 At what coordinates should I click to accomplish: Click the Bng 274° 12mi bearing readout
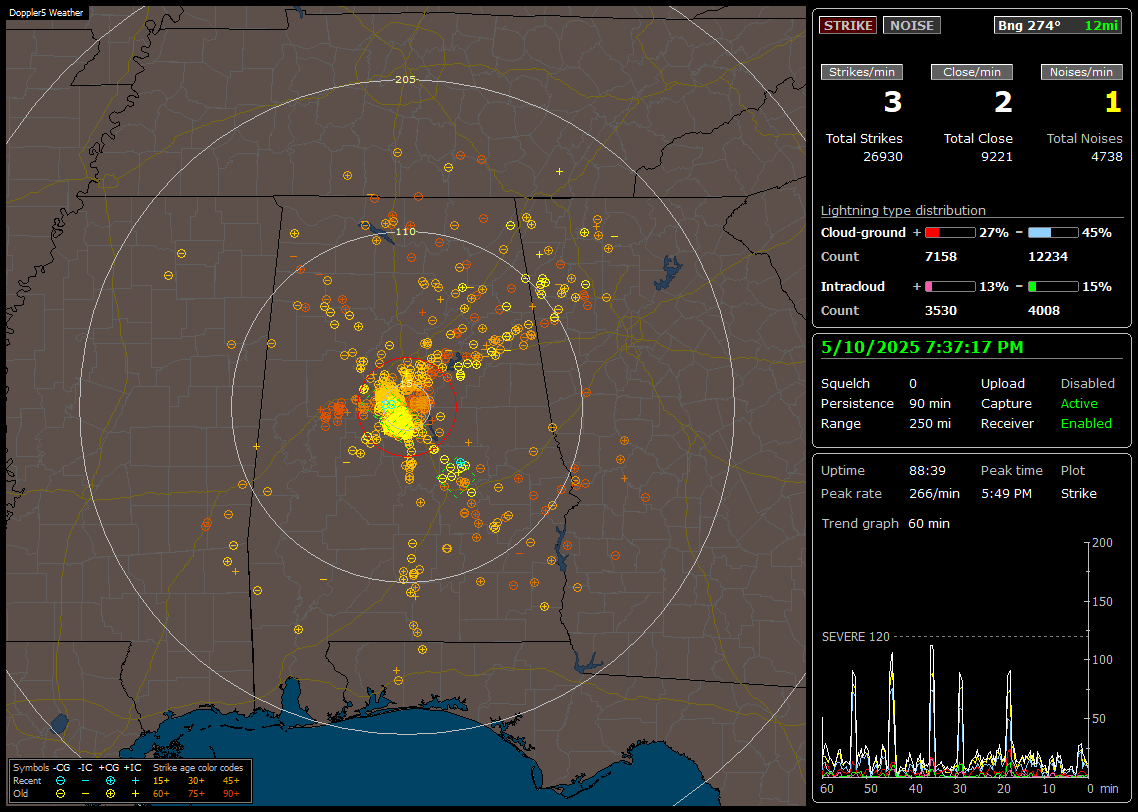tap(1057, 25)
